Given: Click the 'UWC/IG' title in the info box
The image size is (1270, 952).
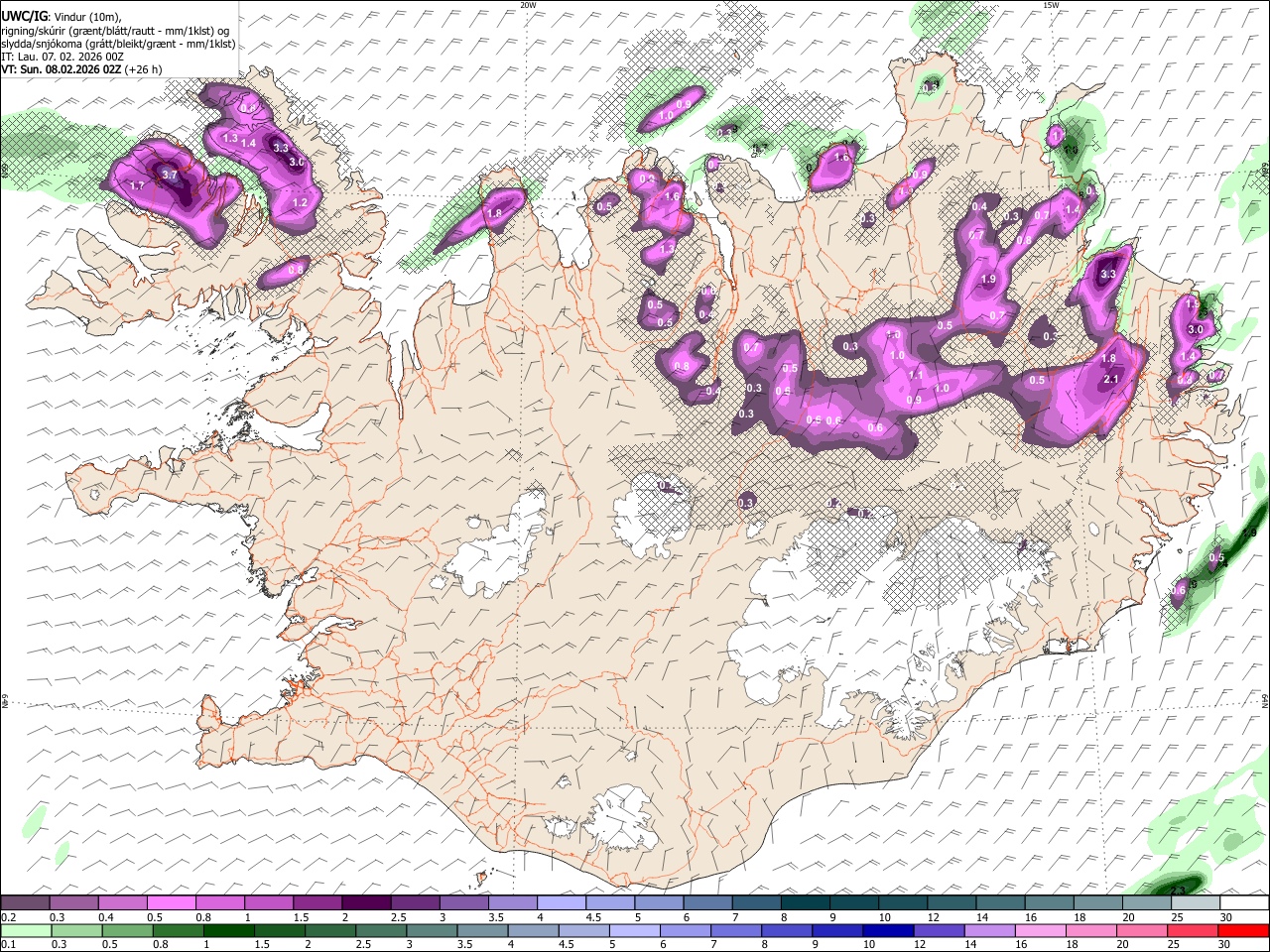Looking at the screenshot, I should pos(23,16).
